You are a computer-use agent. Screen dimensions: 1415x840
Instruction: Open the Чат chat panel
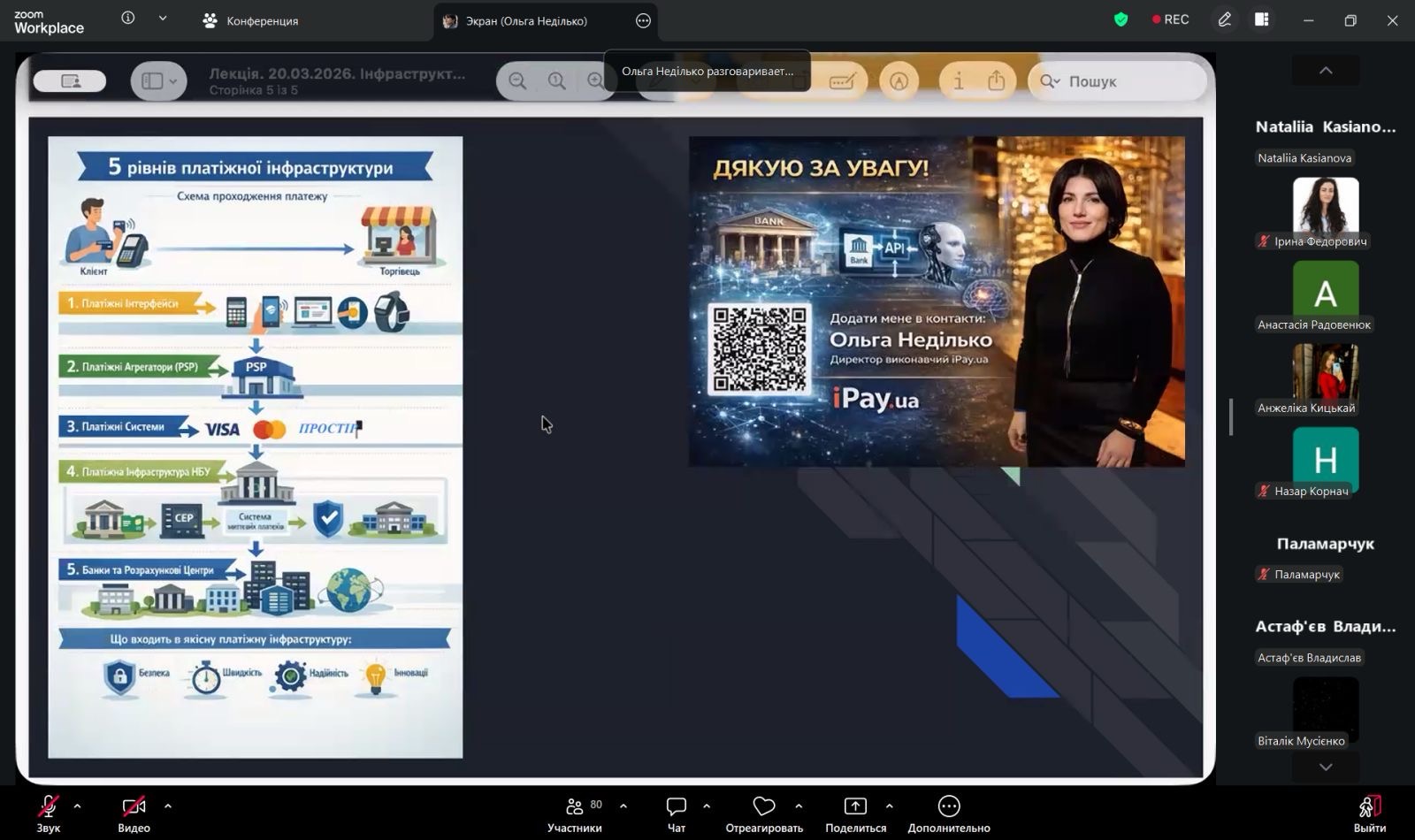[676, 807]
